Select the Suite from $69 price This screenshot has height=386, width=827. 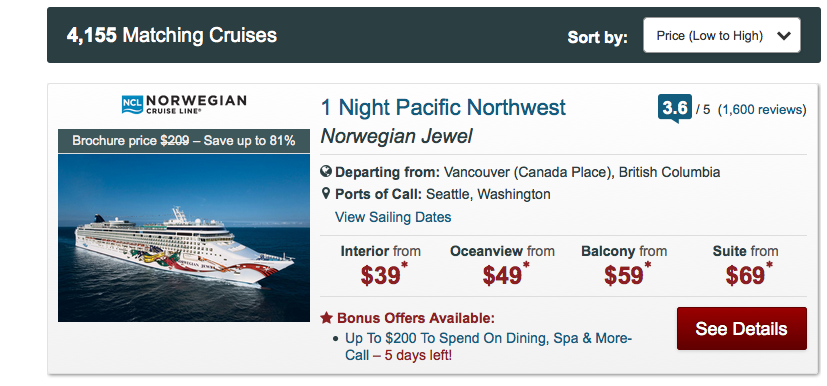[x=745, y=267]
